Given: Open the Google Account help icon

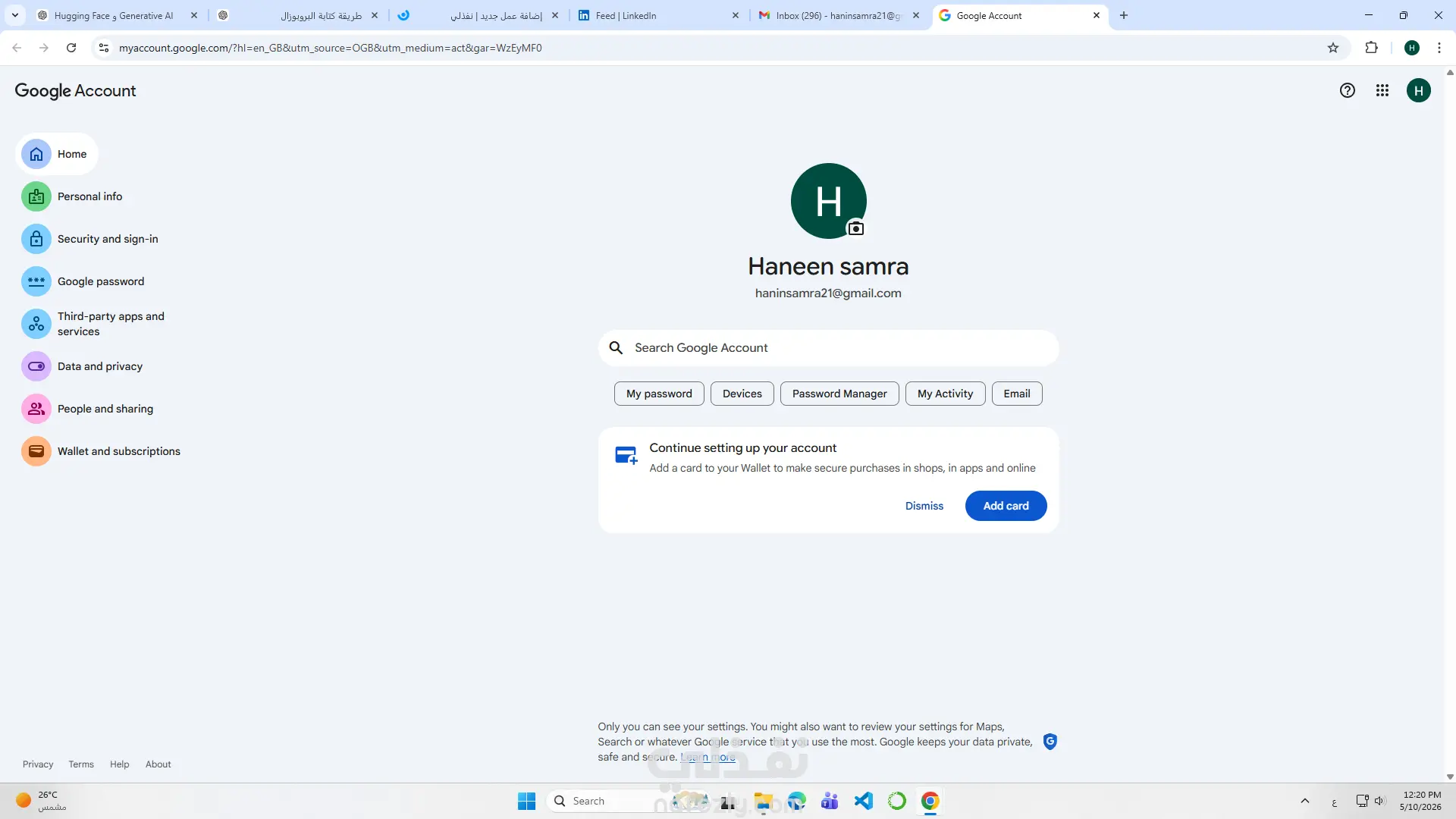Looking at the screenshot, I should pos(1347,91).
